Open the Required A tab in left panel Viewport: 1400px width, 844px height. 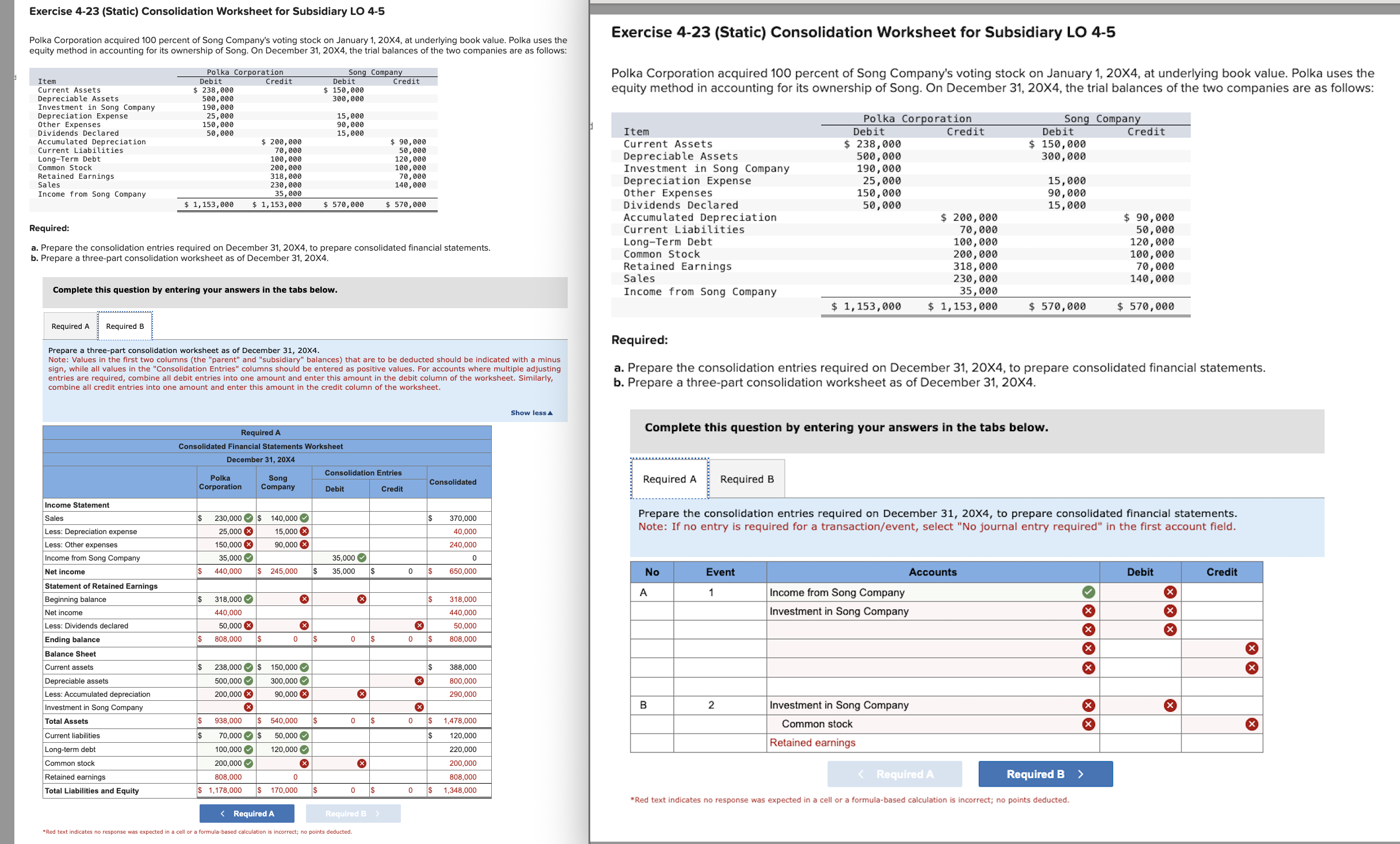pyautogui.click(x=70, y=326)
